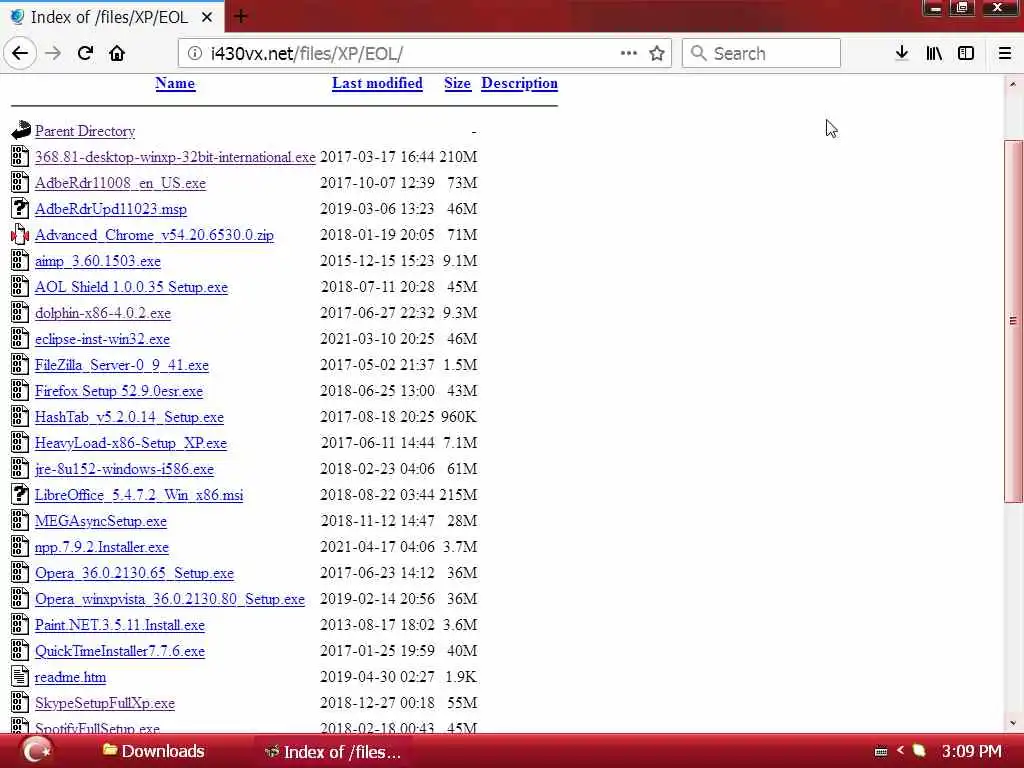Close the Index of /files/XP/EOL tab
The image size is (1024, 768).
click(207, 17)
